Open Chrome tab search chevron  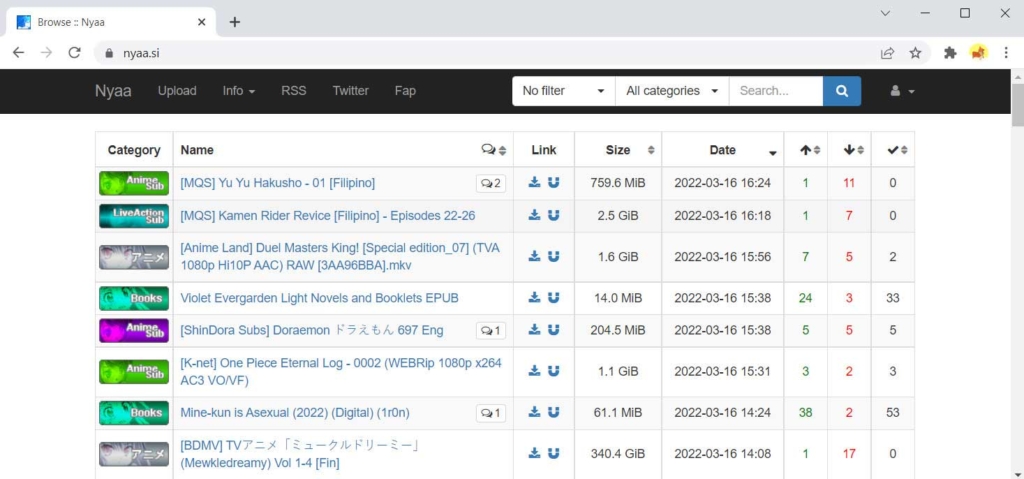[886, 13]
